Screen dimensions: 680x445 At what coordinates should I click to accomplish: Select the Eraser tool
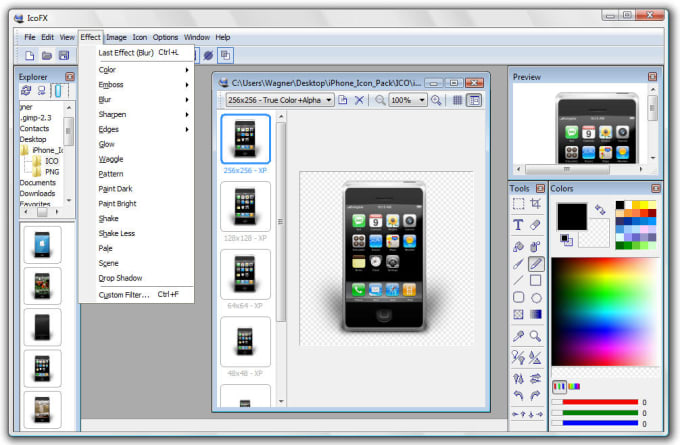pyautogui.click(x=536, y=225)
